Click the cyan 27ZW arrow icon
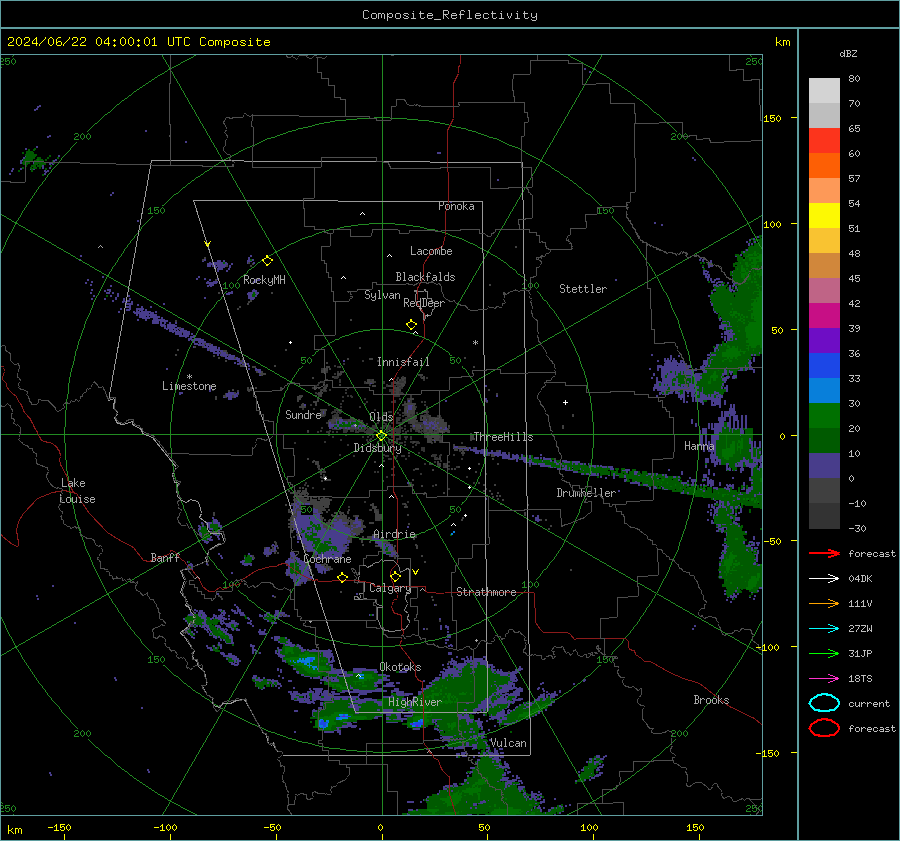Viewport: 900px width, 841px height. pyautogui.click(x=824, y=629)
